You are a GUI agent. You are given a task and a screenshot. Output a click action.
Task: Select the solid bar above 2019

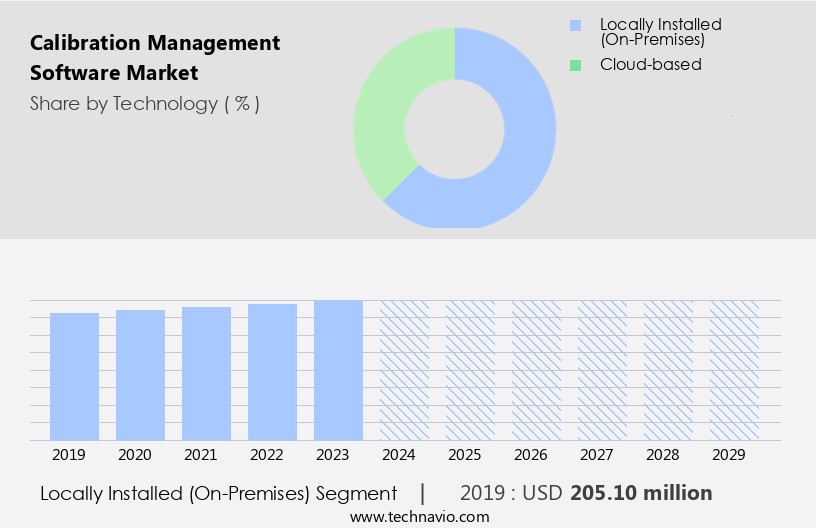click(74, 376)
